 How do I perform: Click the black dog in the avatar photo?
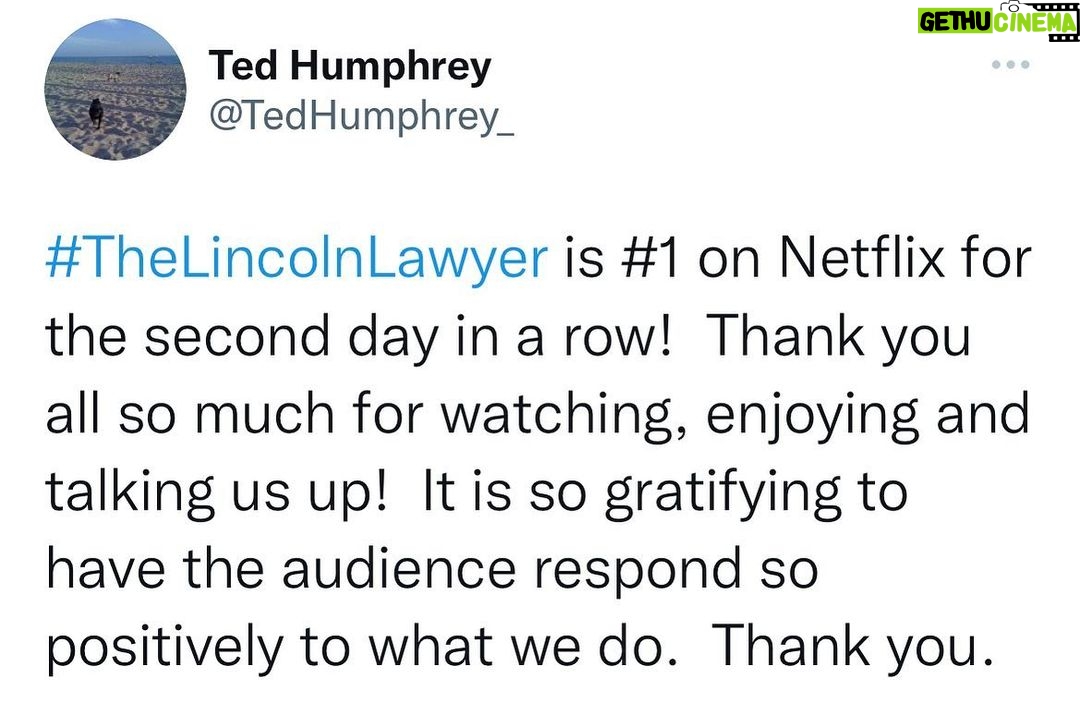(96, 112)
